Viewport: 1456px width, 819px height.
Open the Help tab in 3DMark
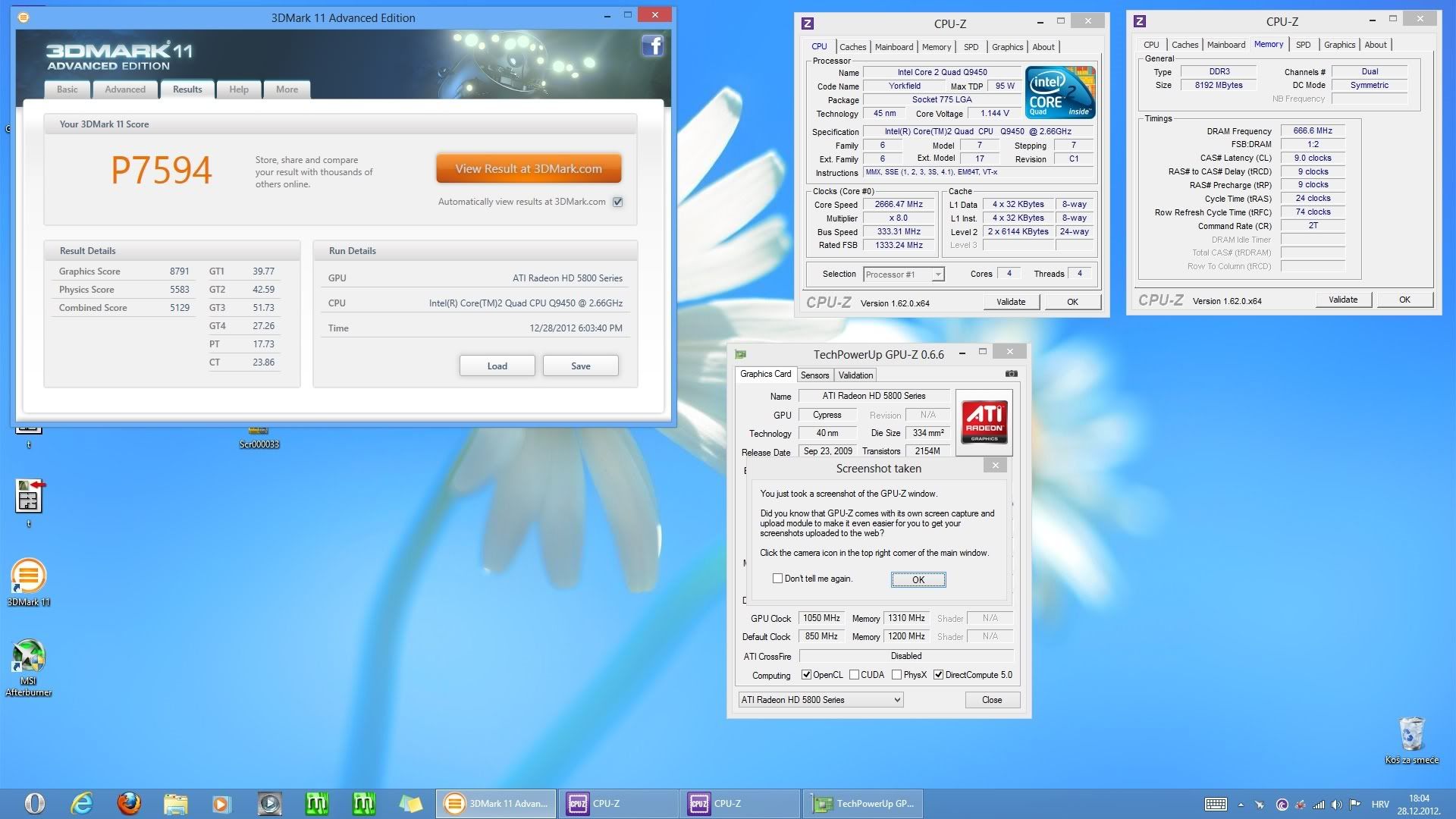(239, 89)
